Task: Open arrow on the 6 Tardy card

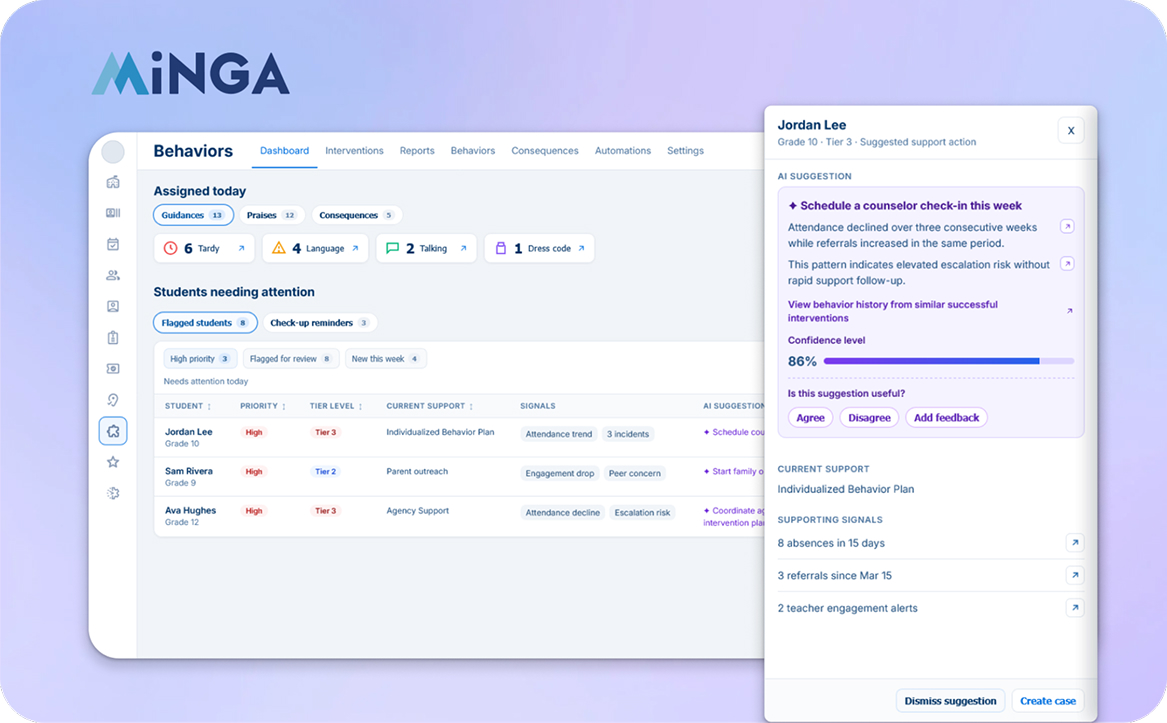Action: click(241, 249)
